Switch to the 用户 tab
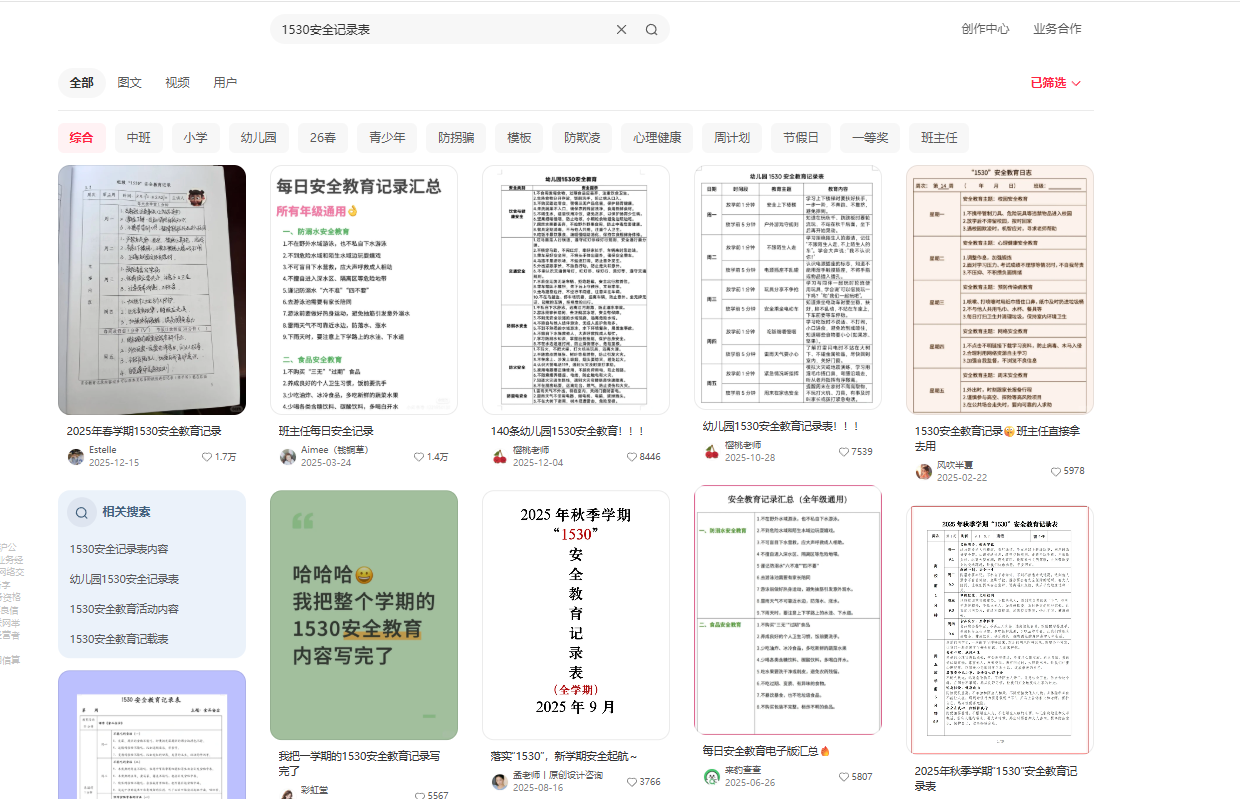 [226, 83]
